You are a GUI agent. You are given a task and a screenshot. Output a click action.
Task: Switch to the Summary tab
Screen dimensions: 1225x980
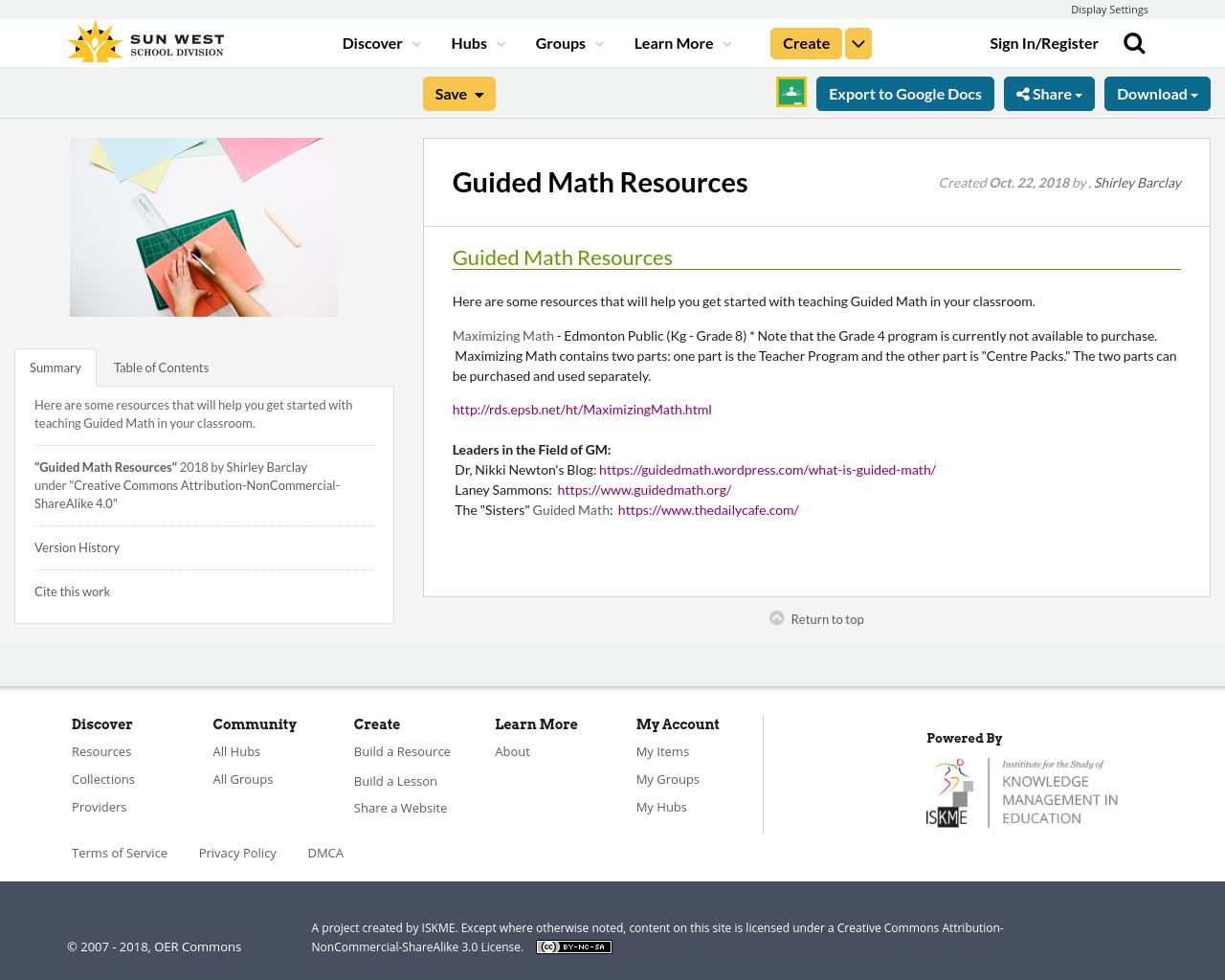[55, 366]
